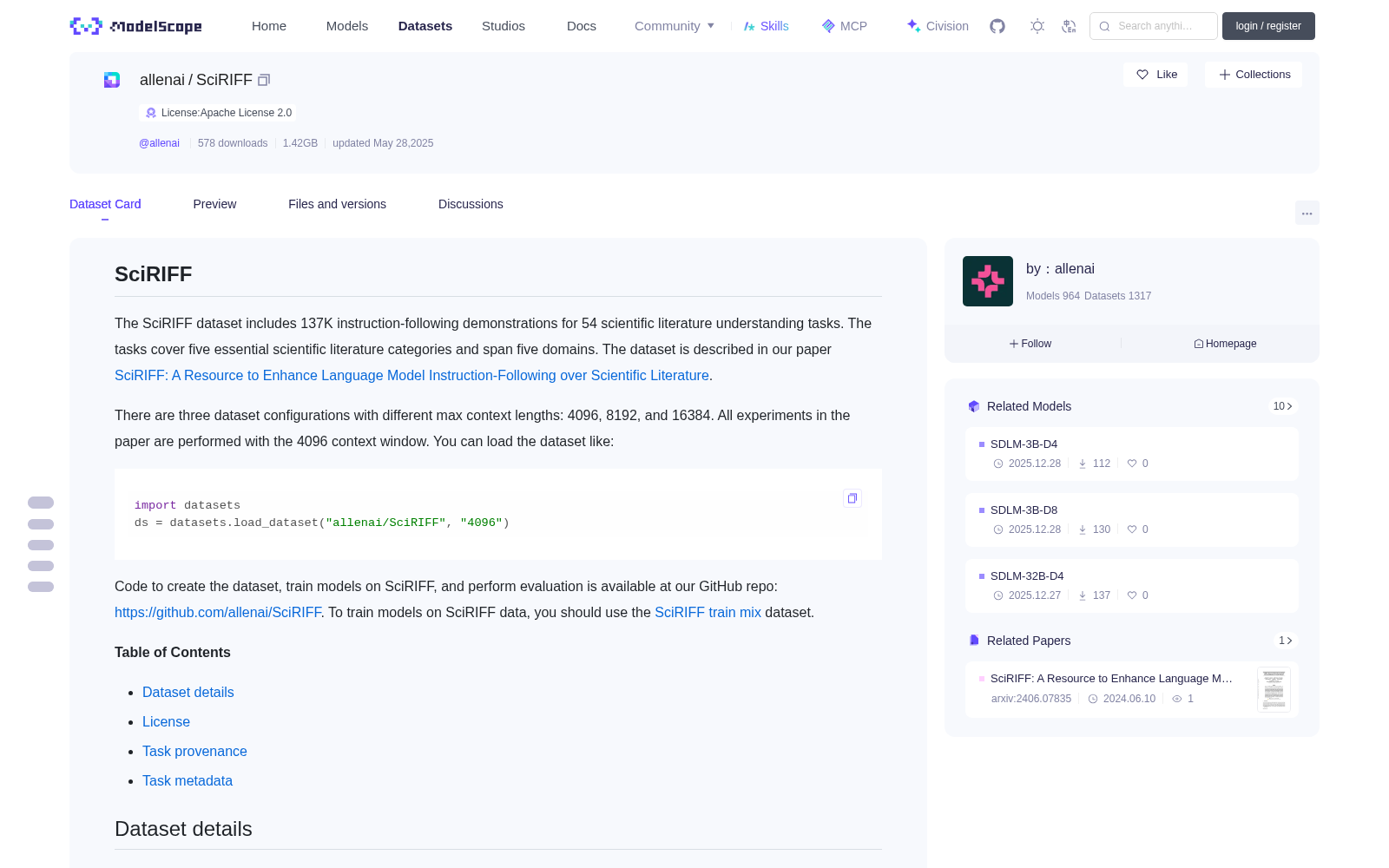Expand the Related Papers list
1389x868 pixels.
(1286, 641)
